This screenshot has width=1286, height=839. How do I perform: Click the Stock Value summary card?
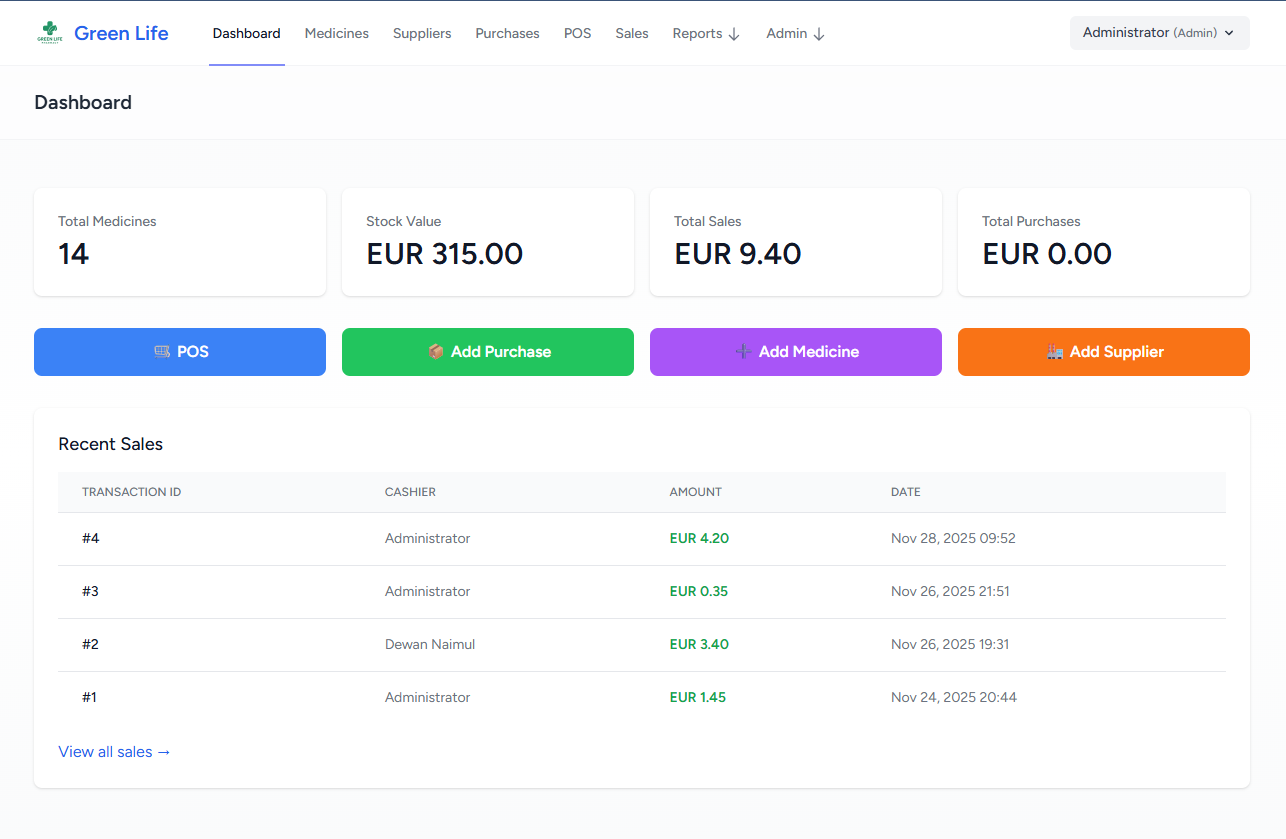point(487,242)
